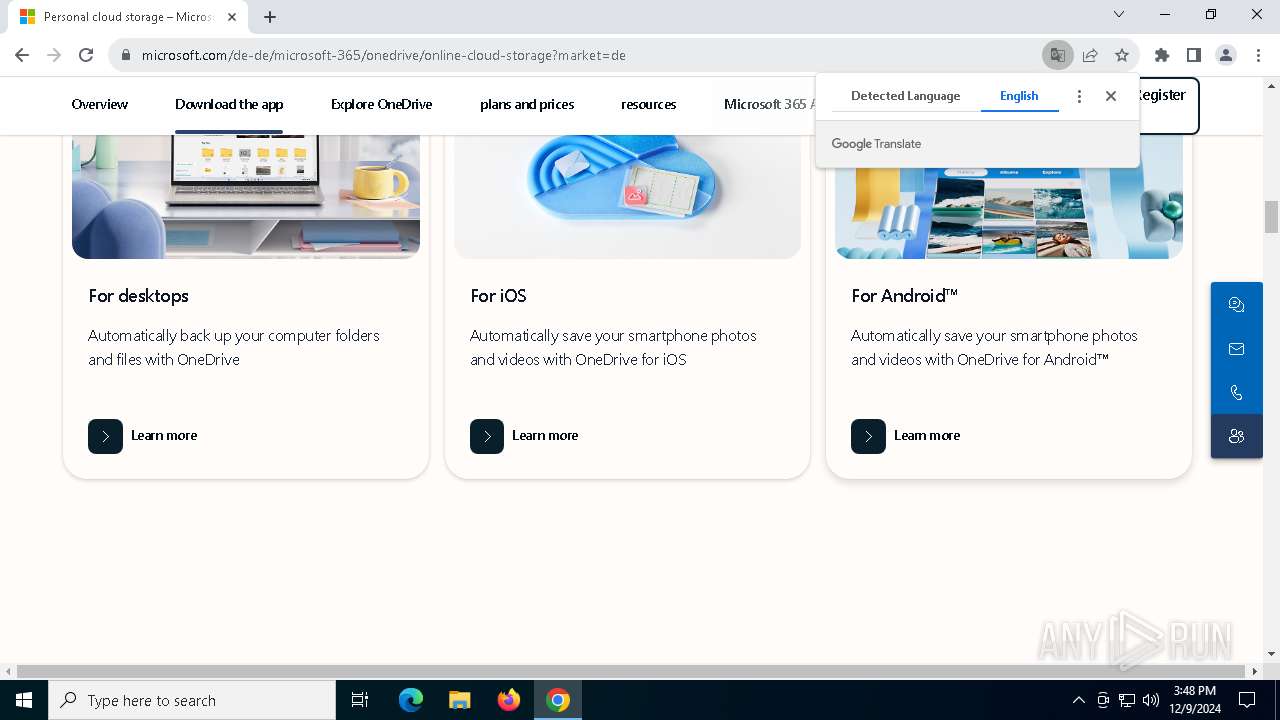Screen dimensions: 1280x720
Task: Click the arrow icon under For Android
Action: 868,436
